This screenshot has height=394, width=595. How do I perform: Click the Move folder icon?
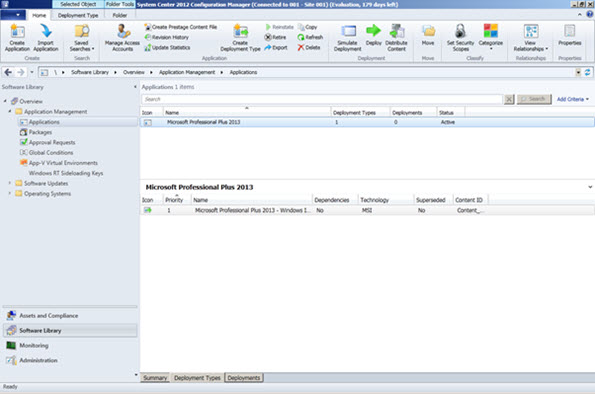coord(428,31)
